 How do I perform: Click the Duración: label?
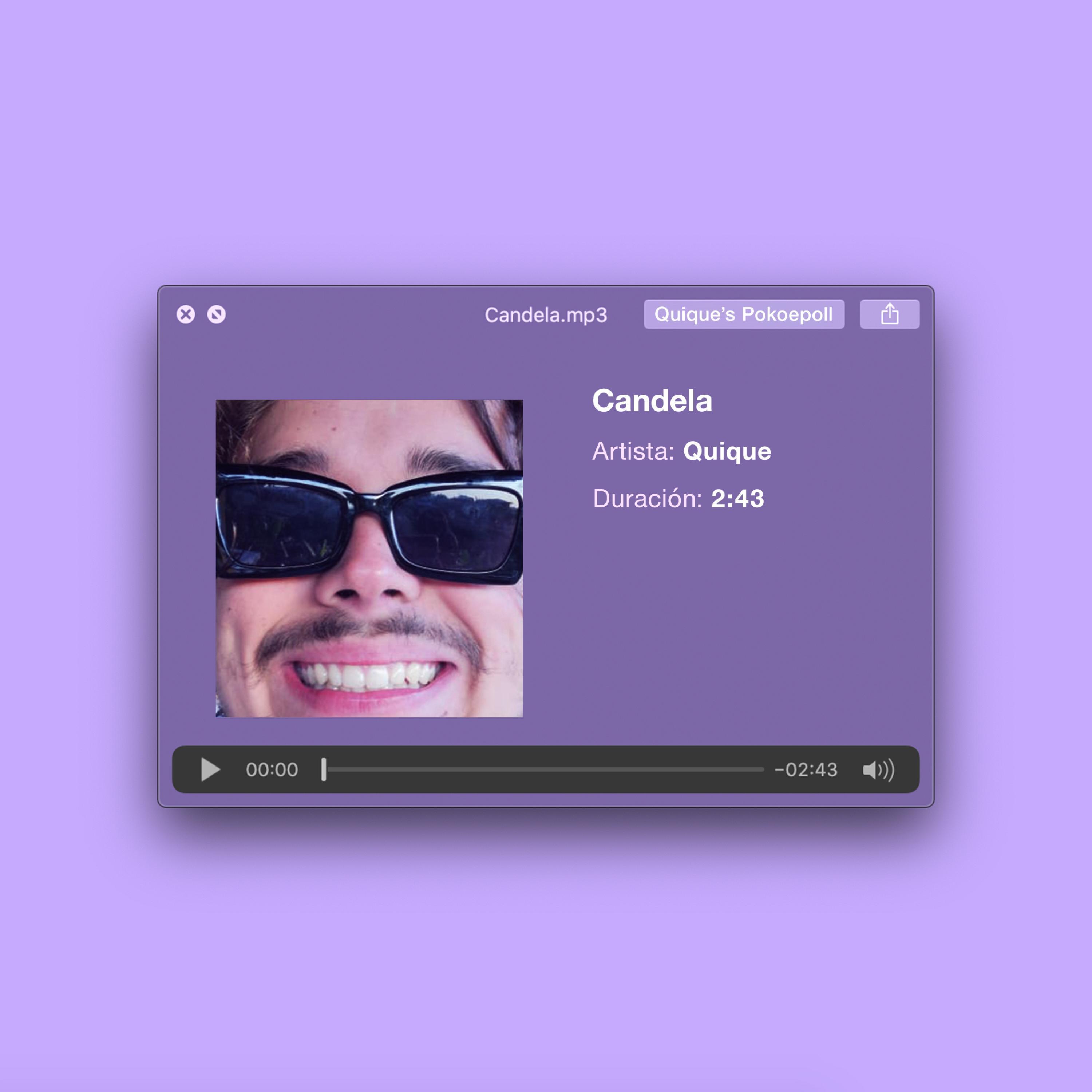(x=647, y=499)
